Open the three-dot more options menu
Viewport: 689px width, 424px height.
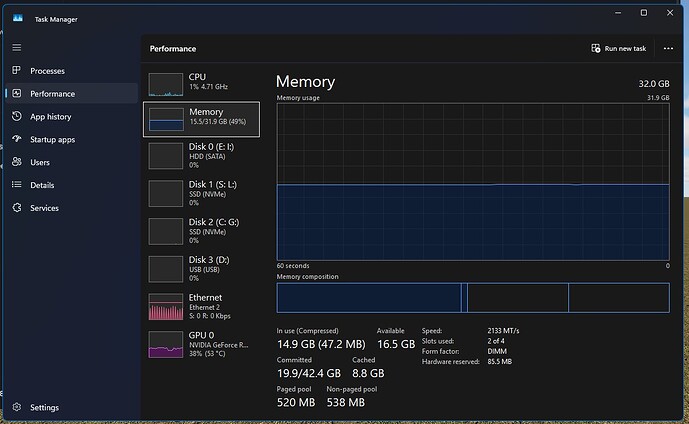click(x=668, y=48)
